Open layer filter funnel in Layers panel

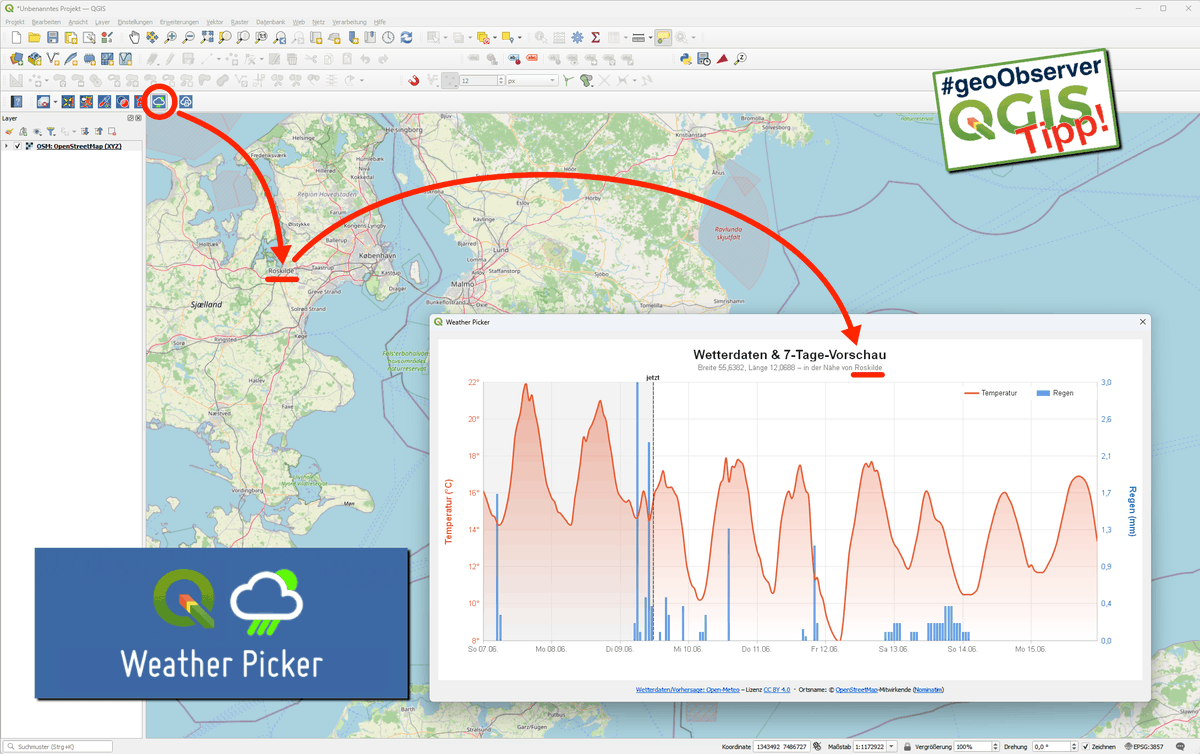pyautogui.click(x=51, y=131)
